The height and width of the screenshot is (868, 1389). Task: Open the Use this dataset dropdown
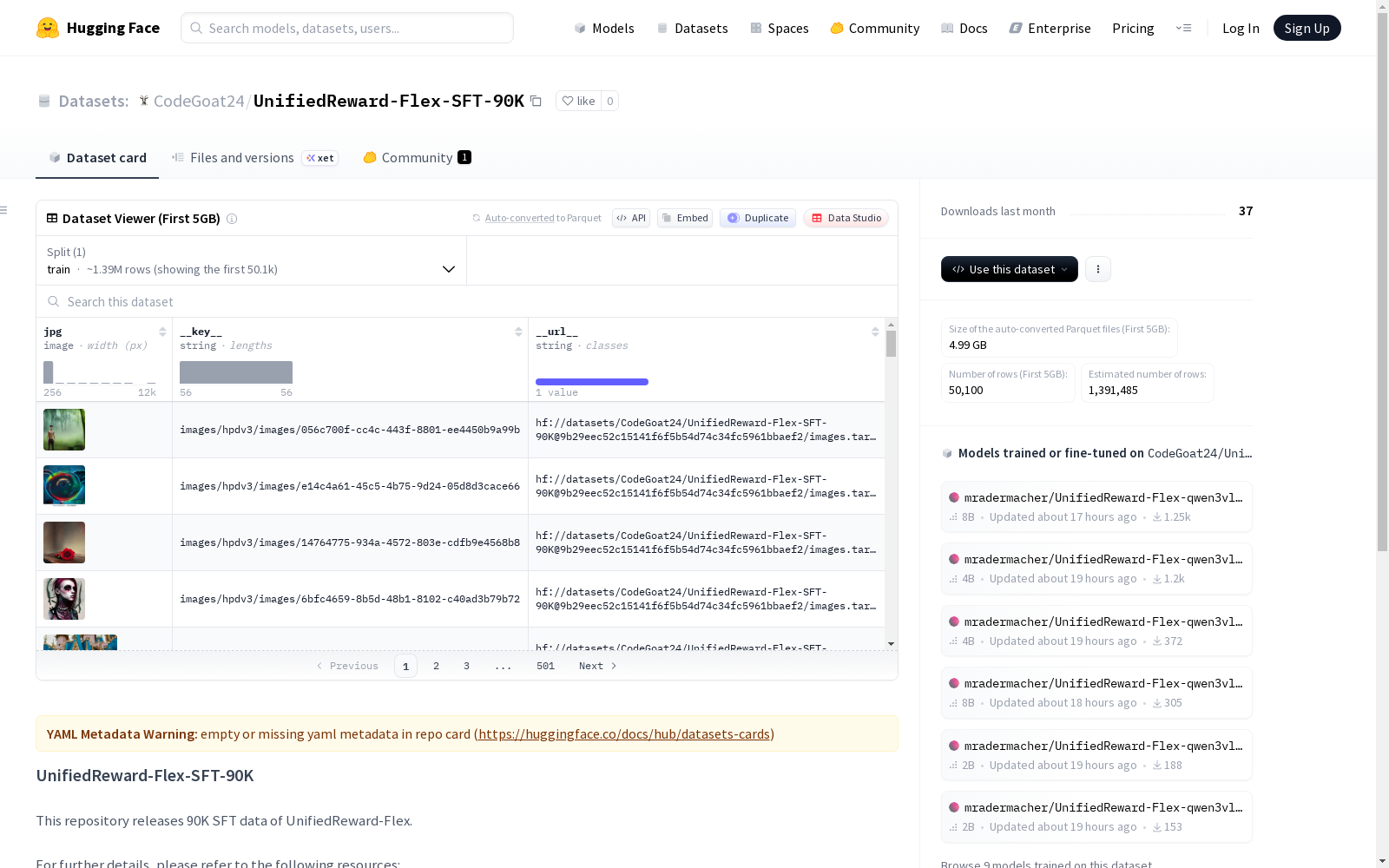pyautogui.click(x=1010, y=269)
